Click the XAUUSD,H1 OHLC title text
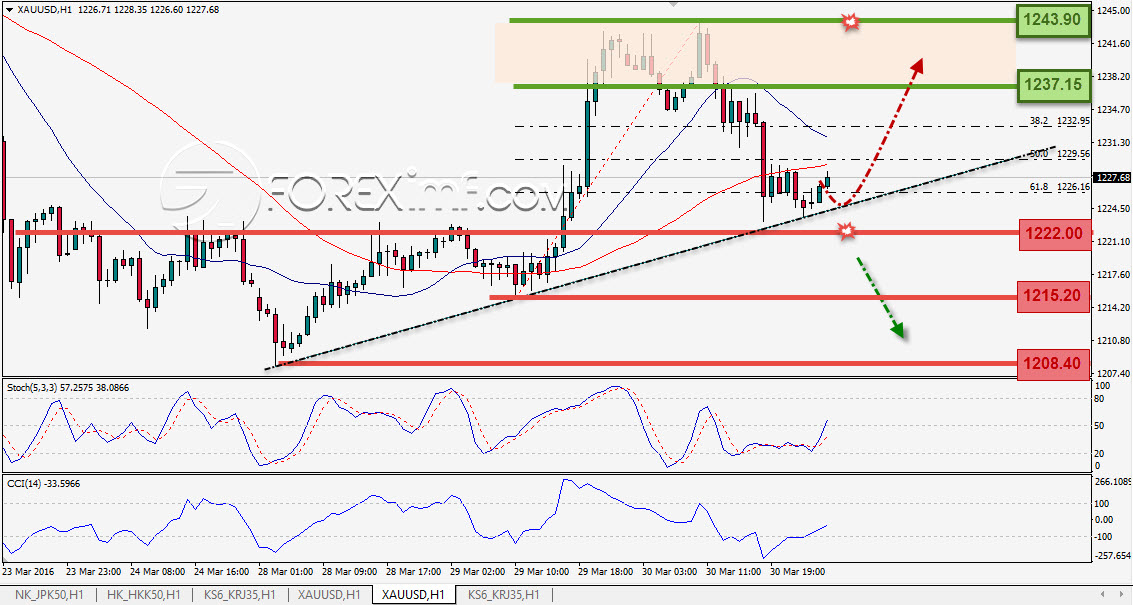Viewport: 1133px width, 605px height. pos(119,10)
